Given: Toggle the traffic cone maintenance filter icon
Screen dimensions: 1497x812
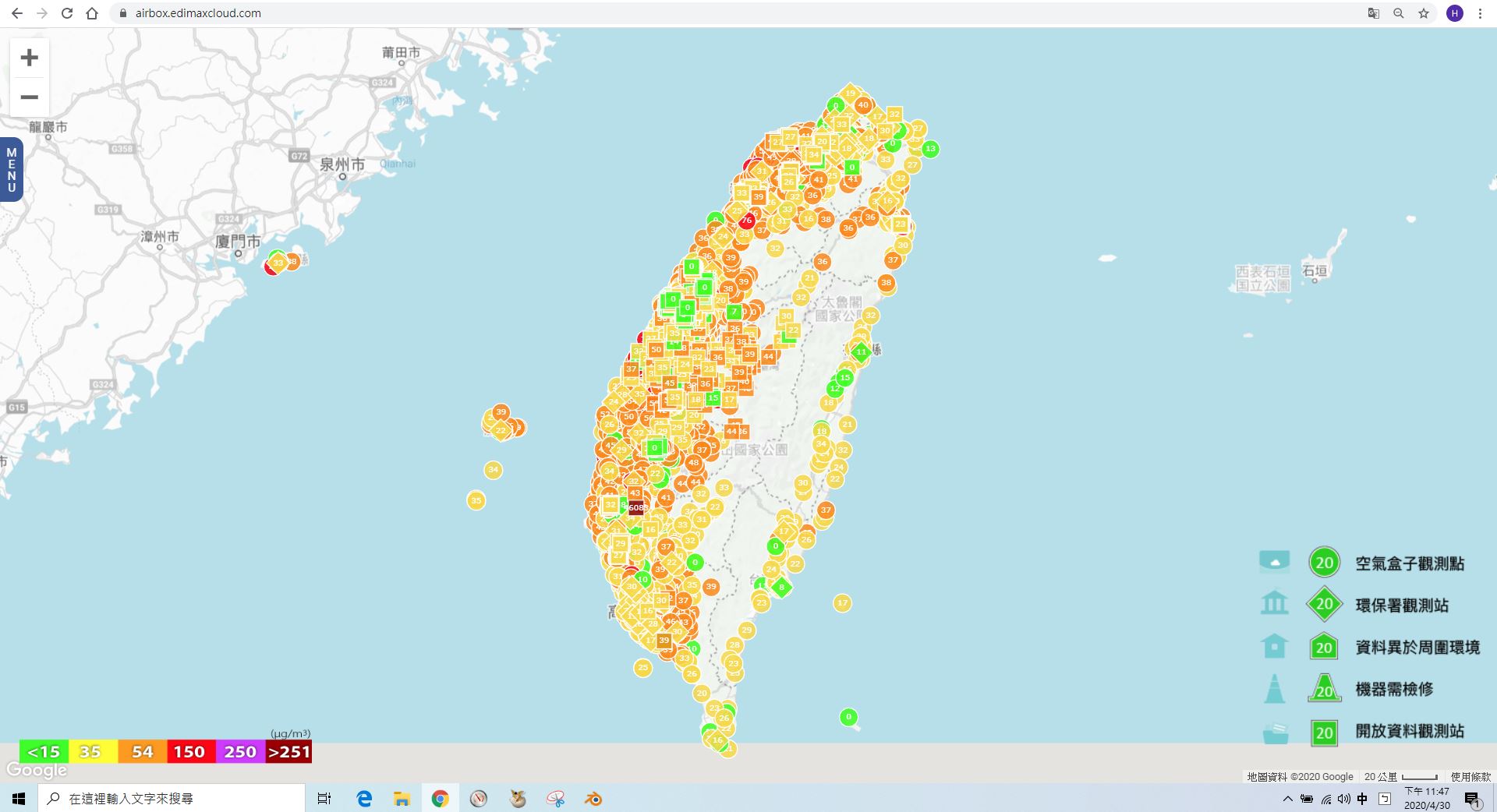Looking at the screenshot, I should 1274,688.
